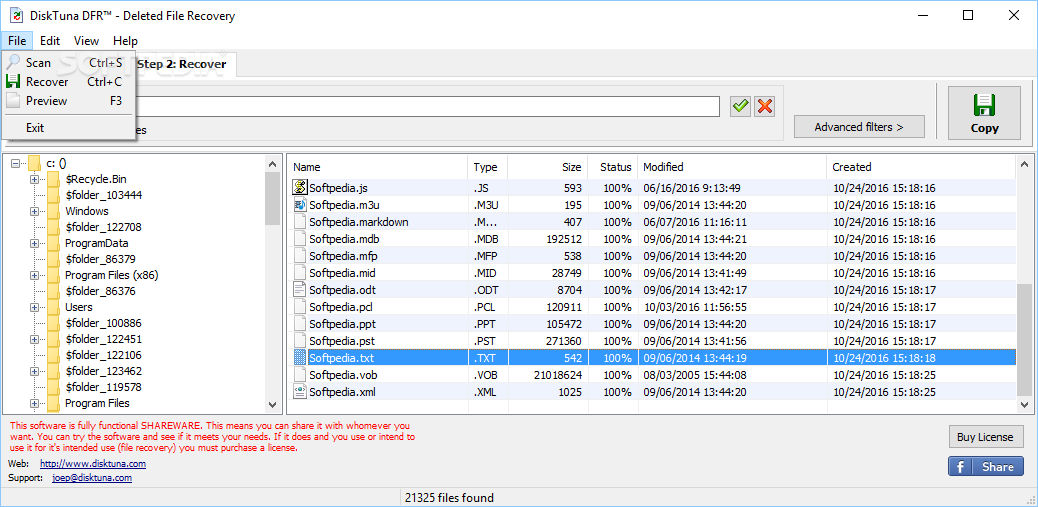Click the Softpedia.mid file icon

pos(300,273)
